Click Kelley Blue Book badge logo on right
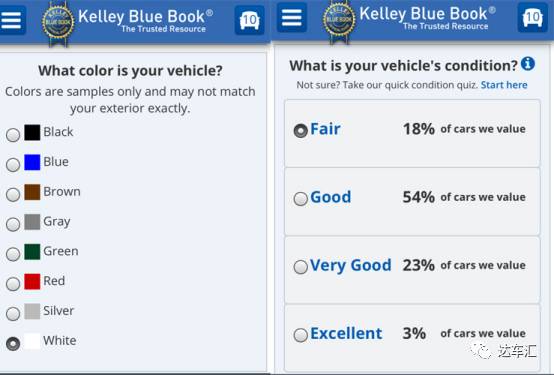 339,21
